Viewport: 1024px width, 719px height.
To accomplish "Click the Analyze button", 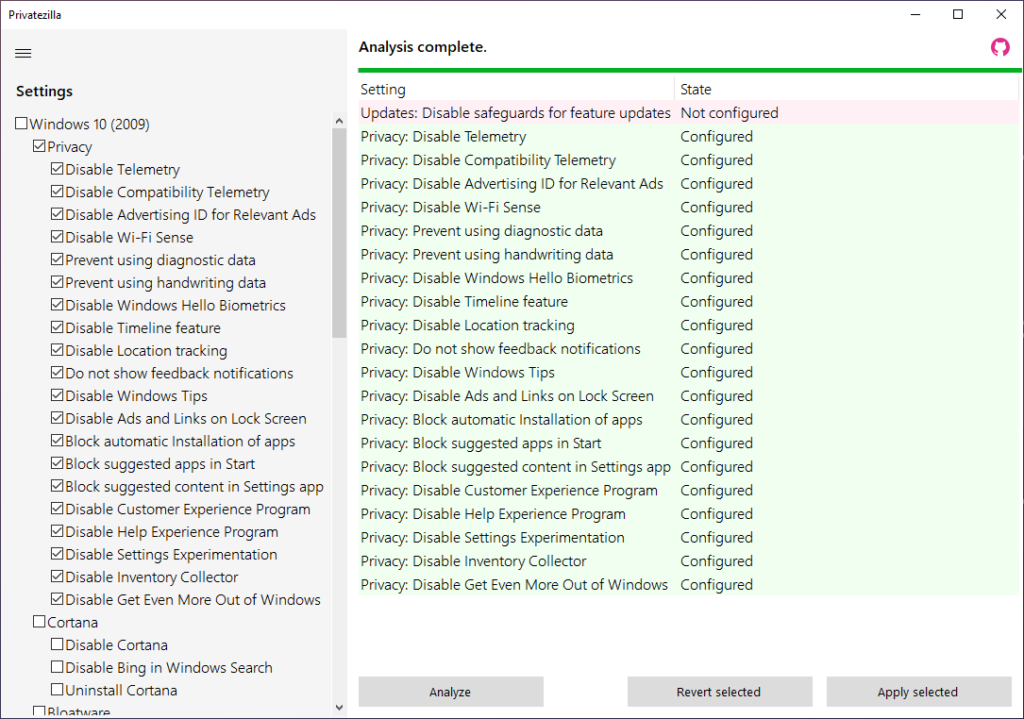I will 450,692.
